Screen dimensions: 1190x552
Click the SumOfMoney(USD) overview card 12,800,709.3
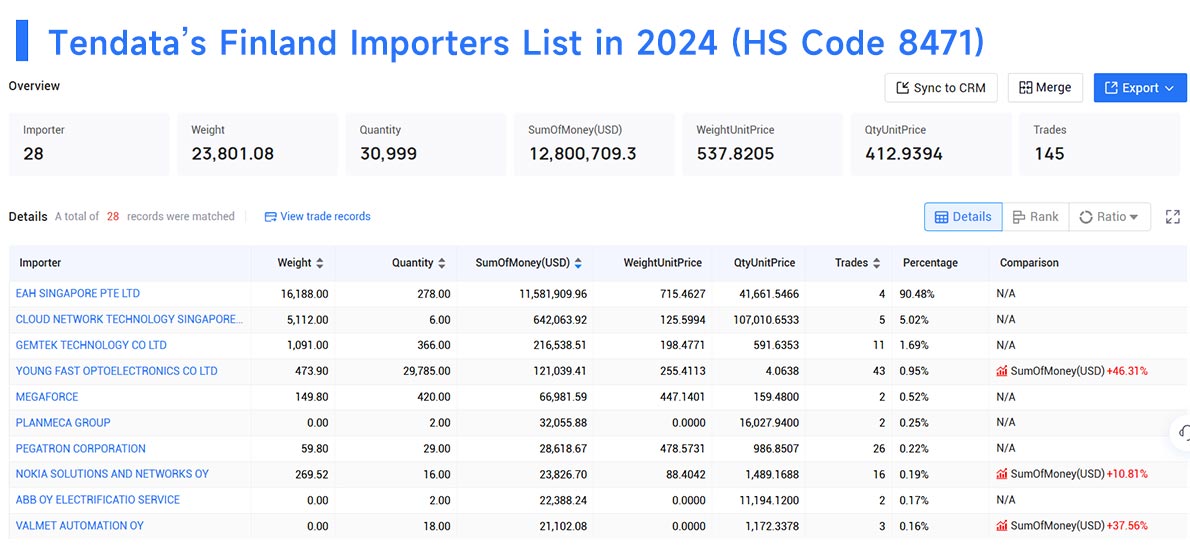pos(594,144)
